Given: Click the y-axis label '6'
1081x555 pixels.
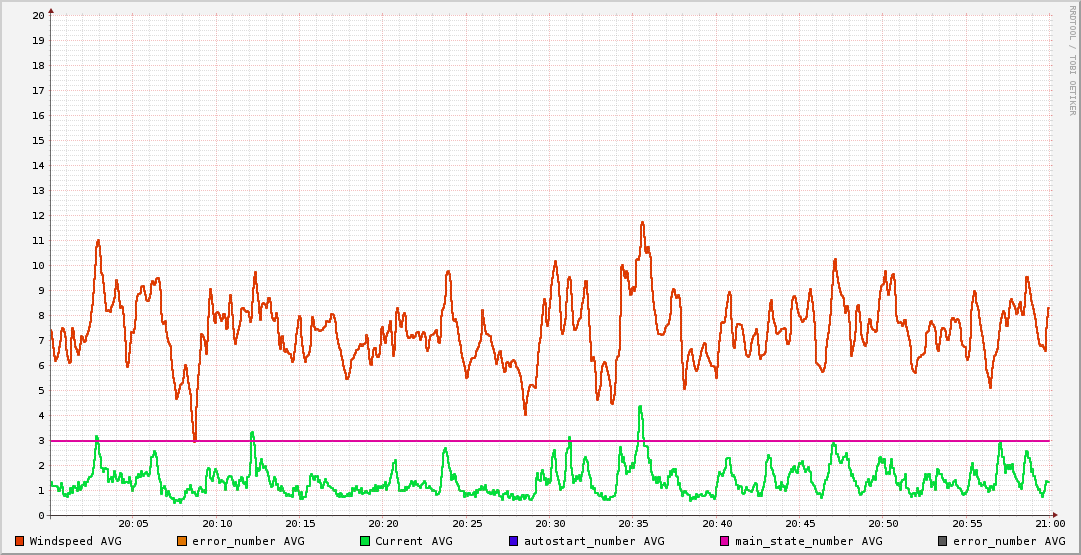Looking at the screenshot, I should pos(42,365).
